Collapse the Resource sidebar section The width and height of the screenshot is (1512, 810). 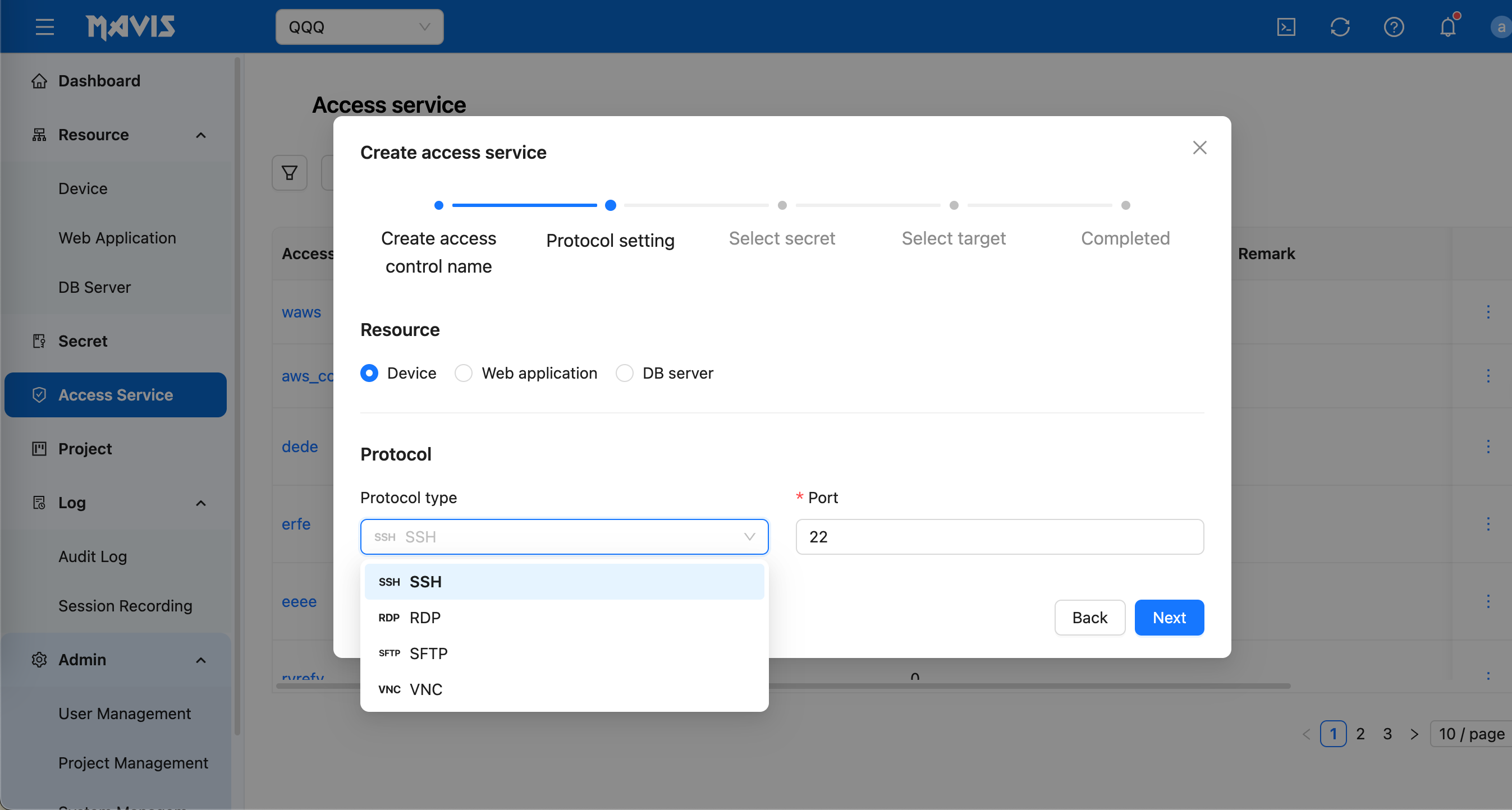point(201,135)
